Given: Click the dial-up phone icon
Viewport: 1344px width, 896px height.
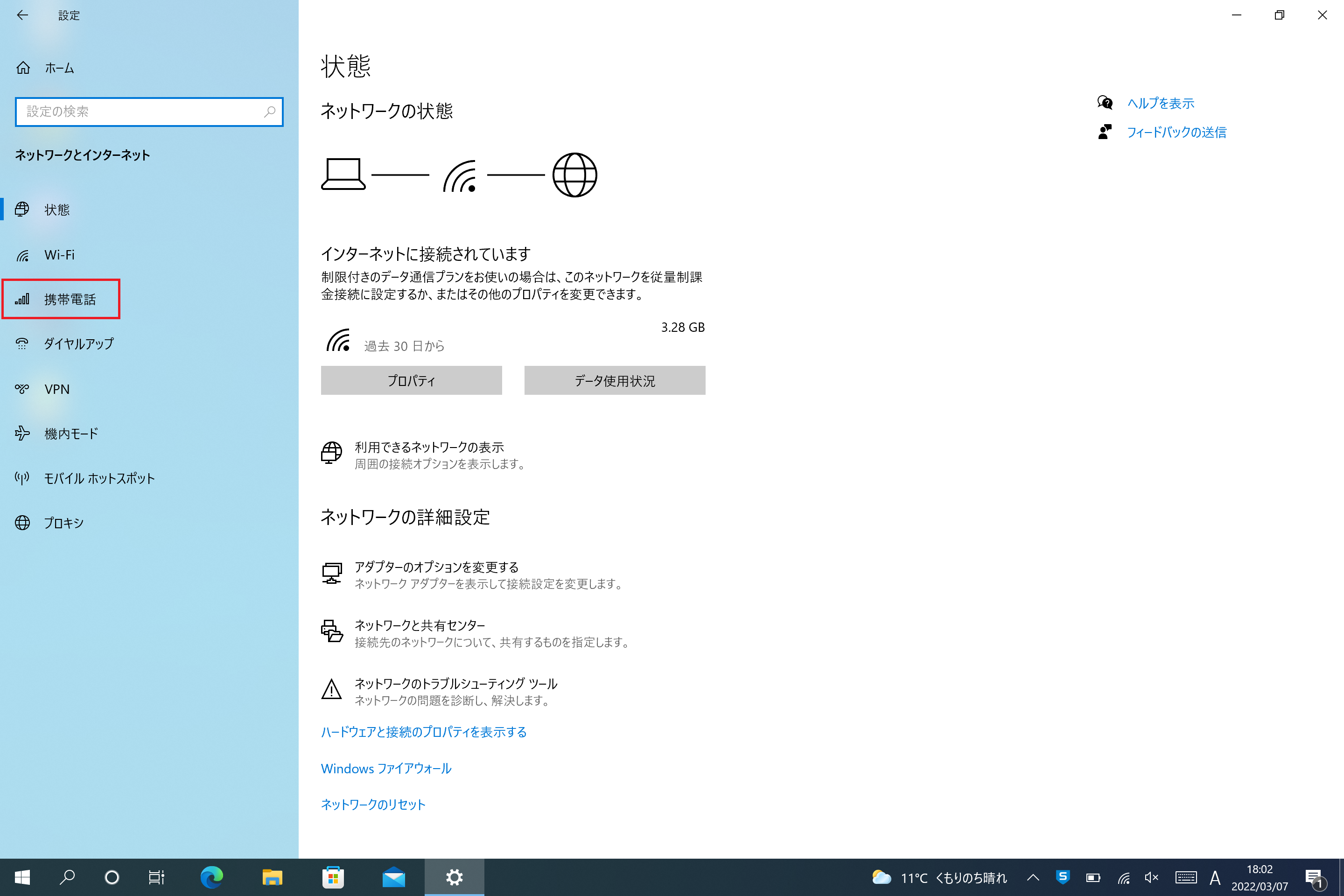Looking at the screenshot, I should (x=22, y=343).
